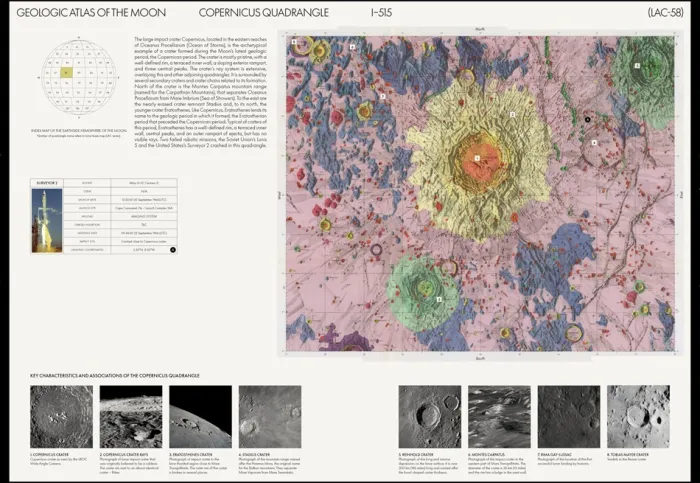Image resolution: width=700 pixels, height=483 pixels.
Task: Click the 'SURVEYOR 2' table header cell
Action: [x=47, y=183]
